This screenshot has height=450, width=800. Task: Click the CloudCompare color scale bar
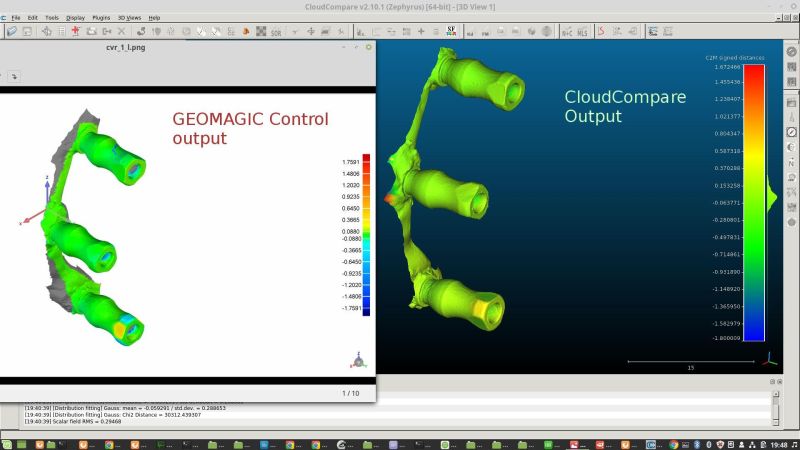coord(754,203)
